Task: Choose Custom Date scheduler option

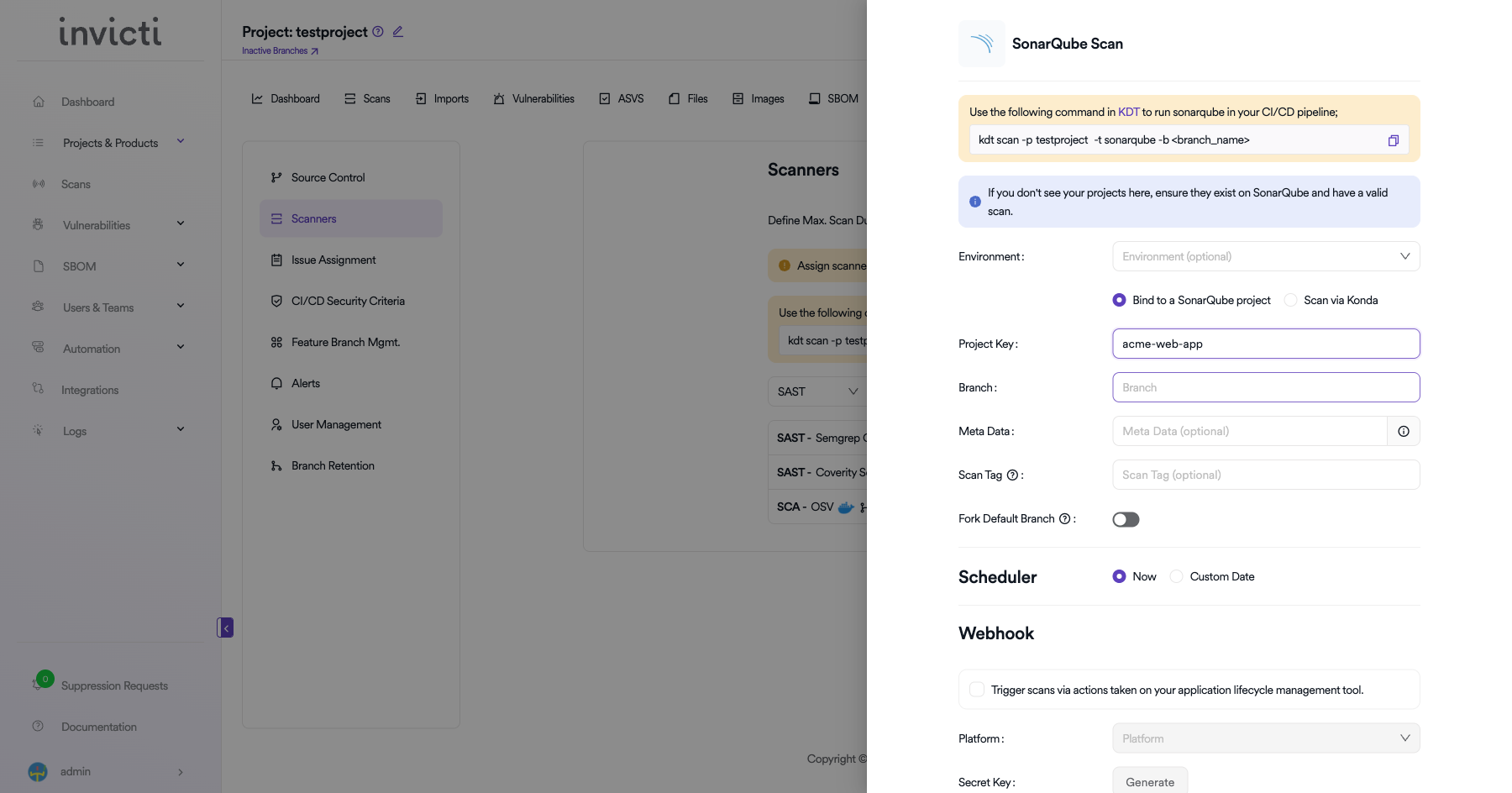Action: 1177,577
